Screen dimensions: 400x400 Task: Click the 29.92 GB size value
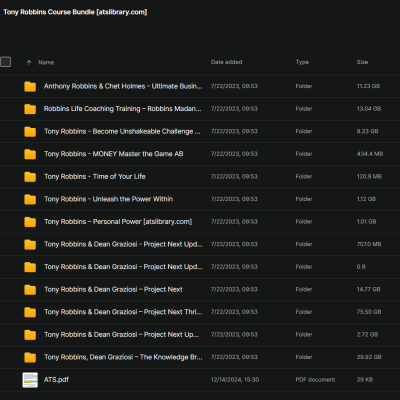coord(369,357)
